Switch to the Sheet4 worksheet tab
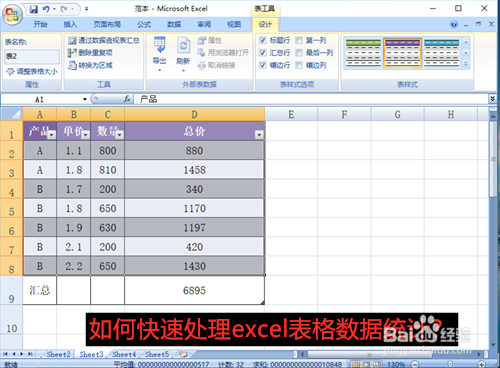 pos(124,354)
